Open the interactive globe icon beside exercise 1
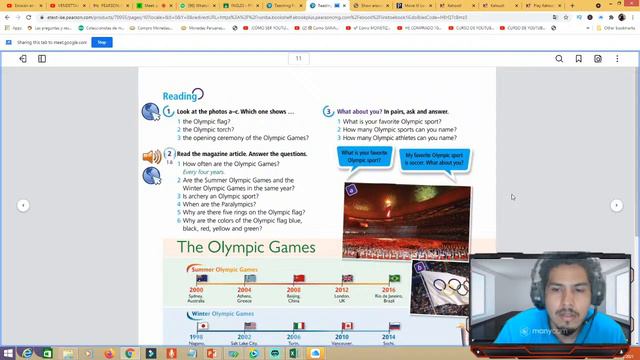The image size is (640, 360). click(151, 112)
